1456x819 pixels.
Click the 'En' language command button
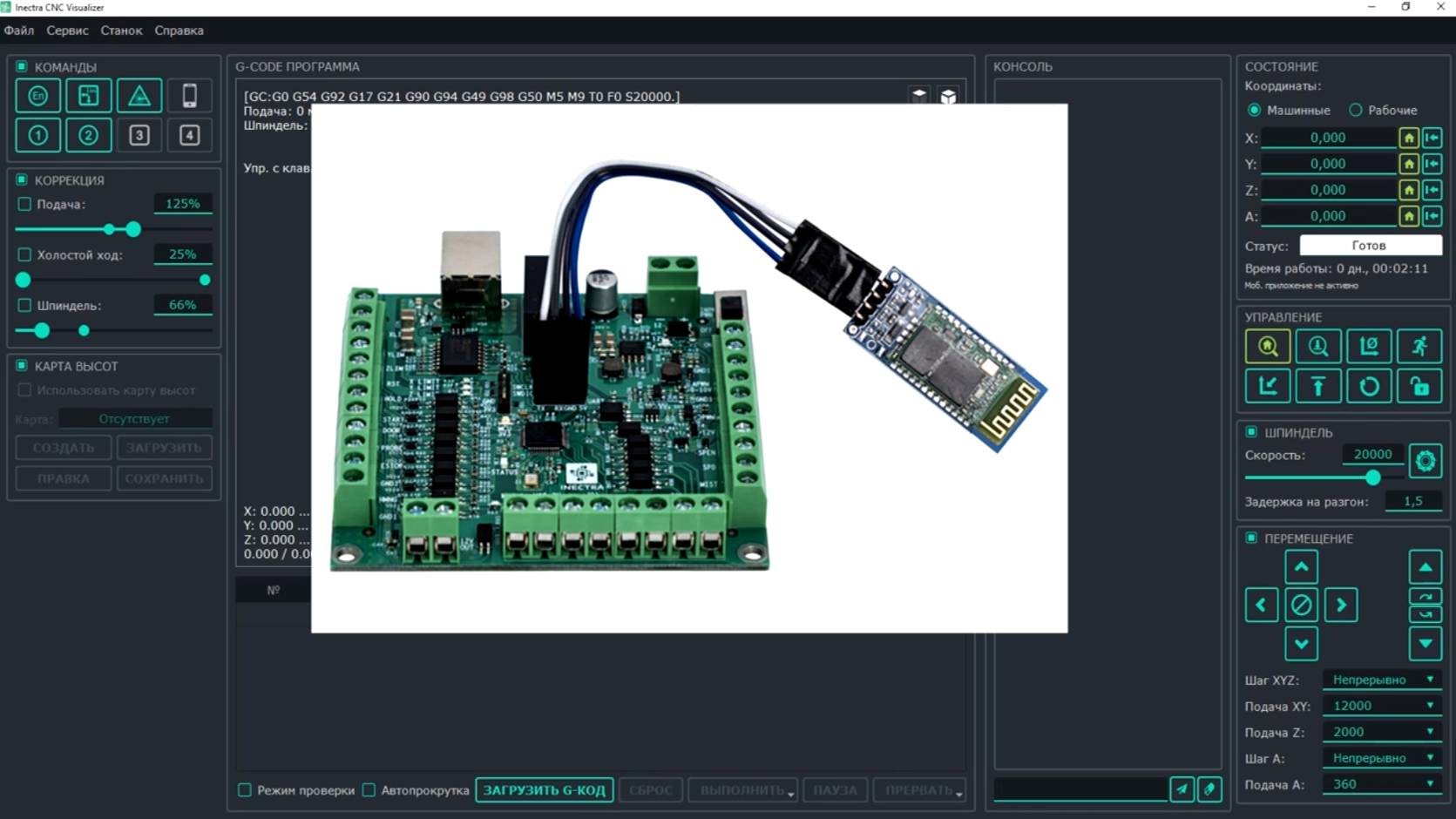coord(37,96)
